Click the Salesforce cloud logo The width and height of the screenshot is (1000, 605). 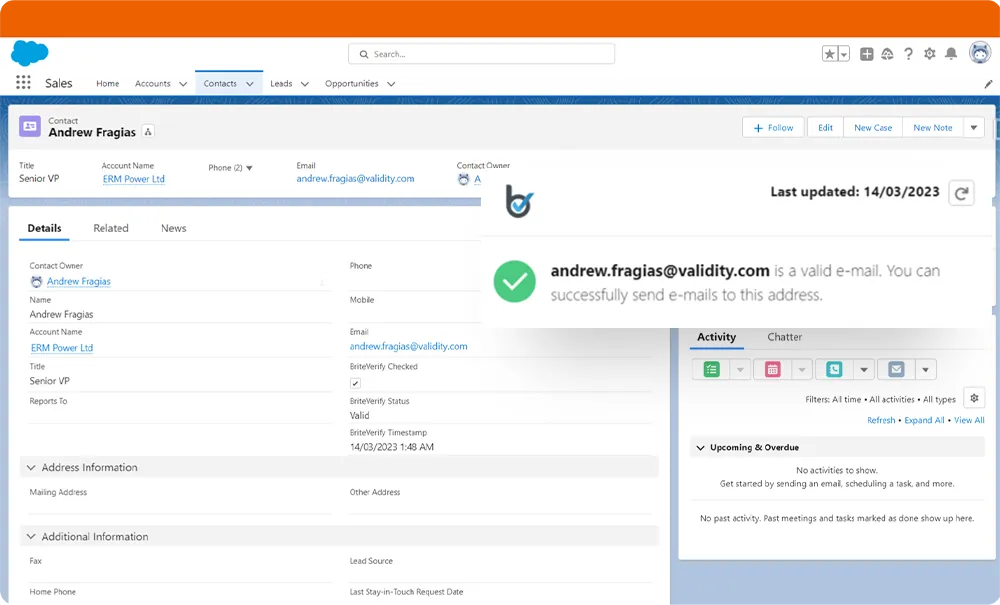pos(29,53)
